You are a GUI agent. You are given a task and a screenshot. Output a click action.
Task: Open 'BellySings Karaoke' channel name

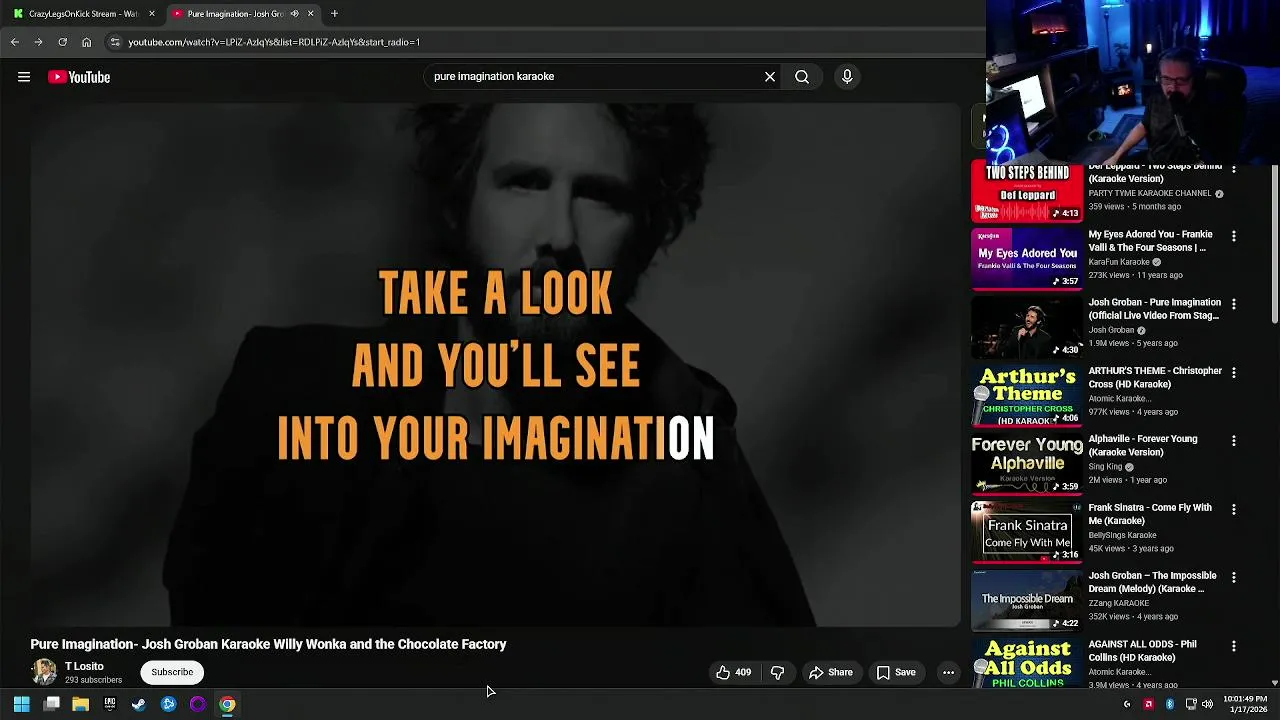1122,535
